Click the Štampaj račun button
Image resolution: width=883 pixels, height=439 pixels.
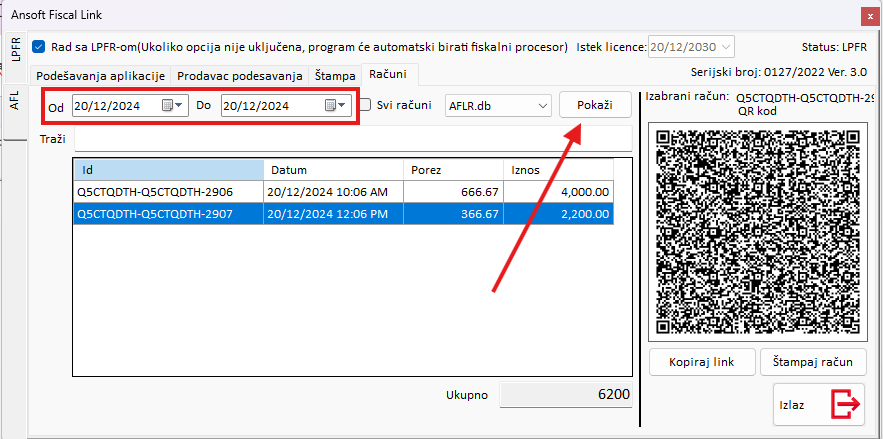point(814,362)
